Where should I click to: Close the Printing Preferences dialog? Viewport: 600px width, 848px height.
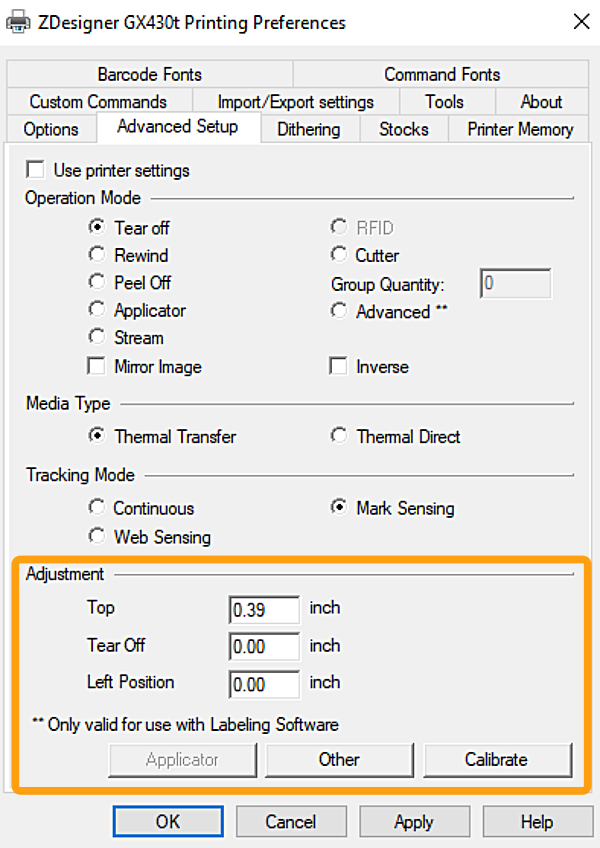point(582,22)
